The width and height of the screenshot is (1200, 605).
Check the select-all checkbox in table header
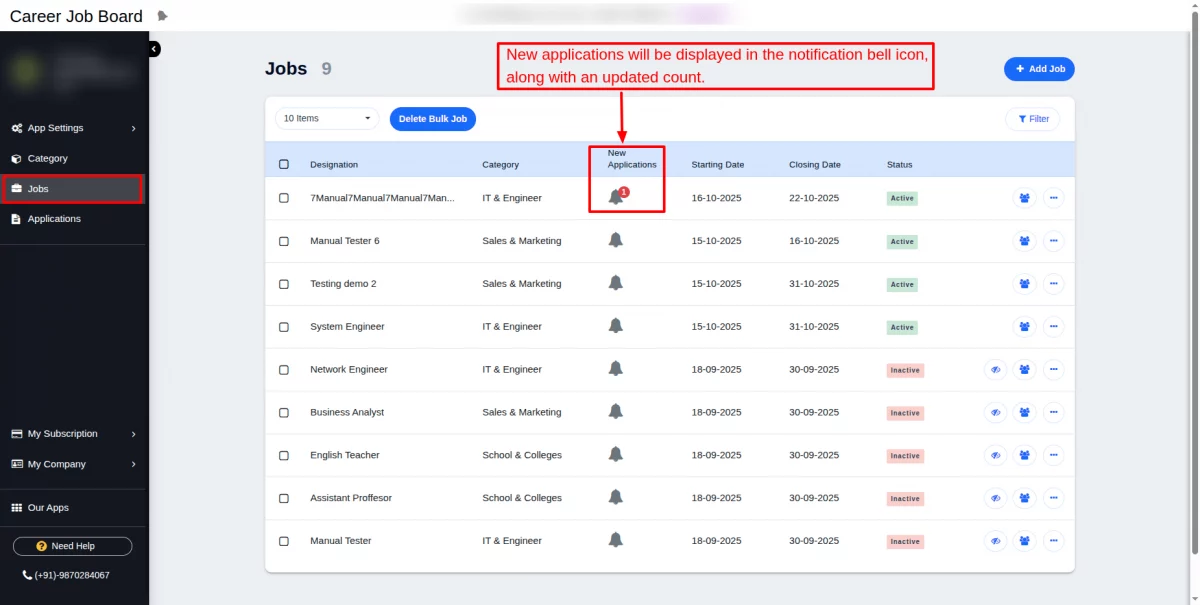pyautogui.click(x=284, y=164)
